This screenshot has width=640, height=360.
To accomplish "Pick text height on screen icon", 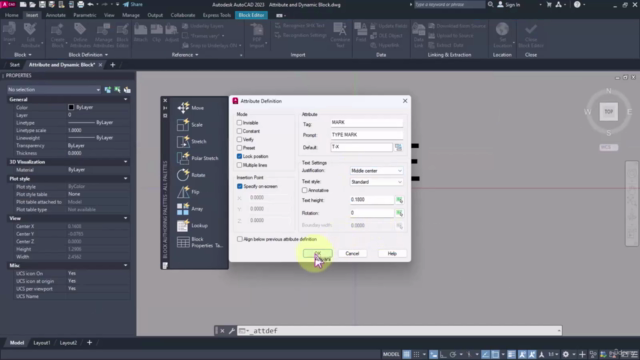I will [399, 200].
